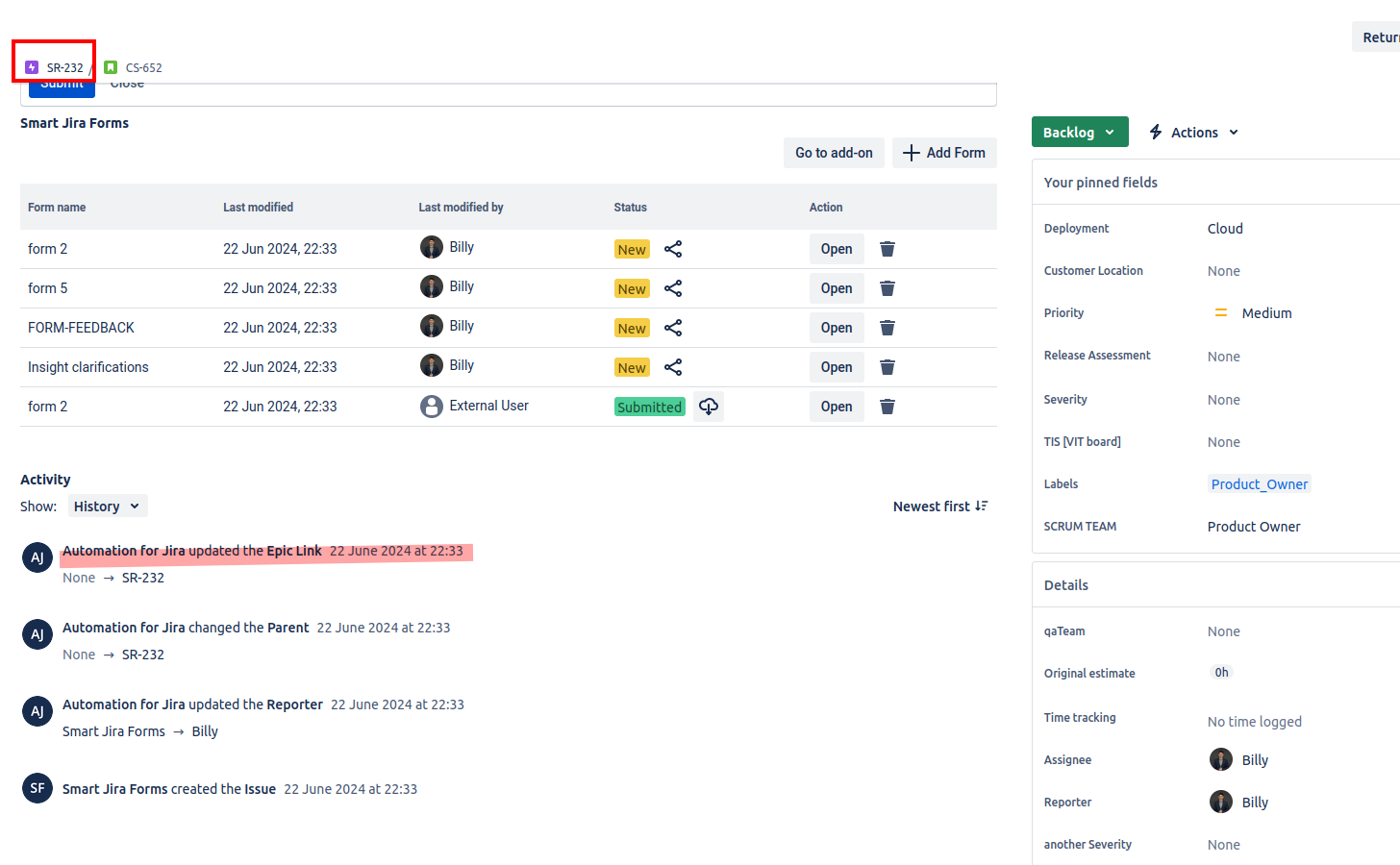Click the 0h Original estimate value
Image resolution: width=1400 pixels, height=865 pixels.
coord(1221,673)
